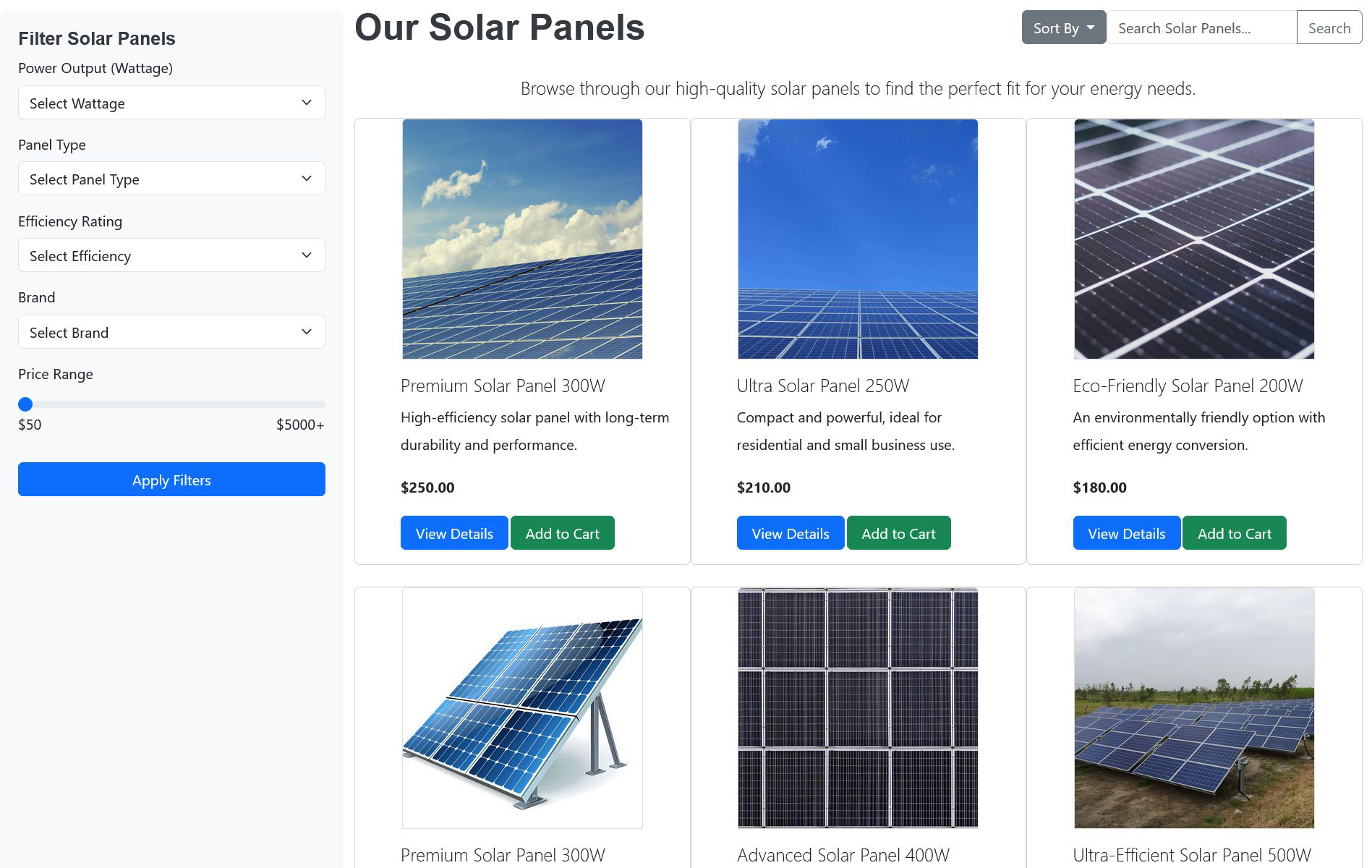View Details for Premium Solar Panel 300W

(x=454, y=534)
